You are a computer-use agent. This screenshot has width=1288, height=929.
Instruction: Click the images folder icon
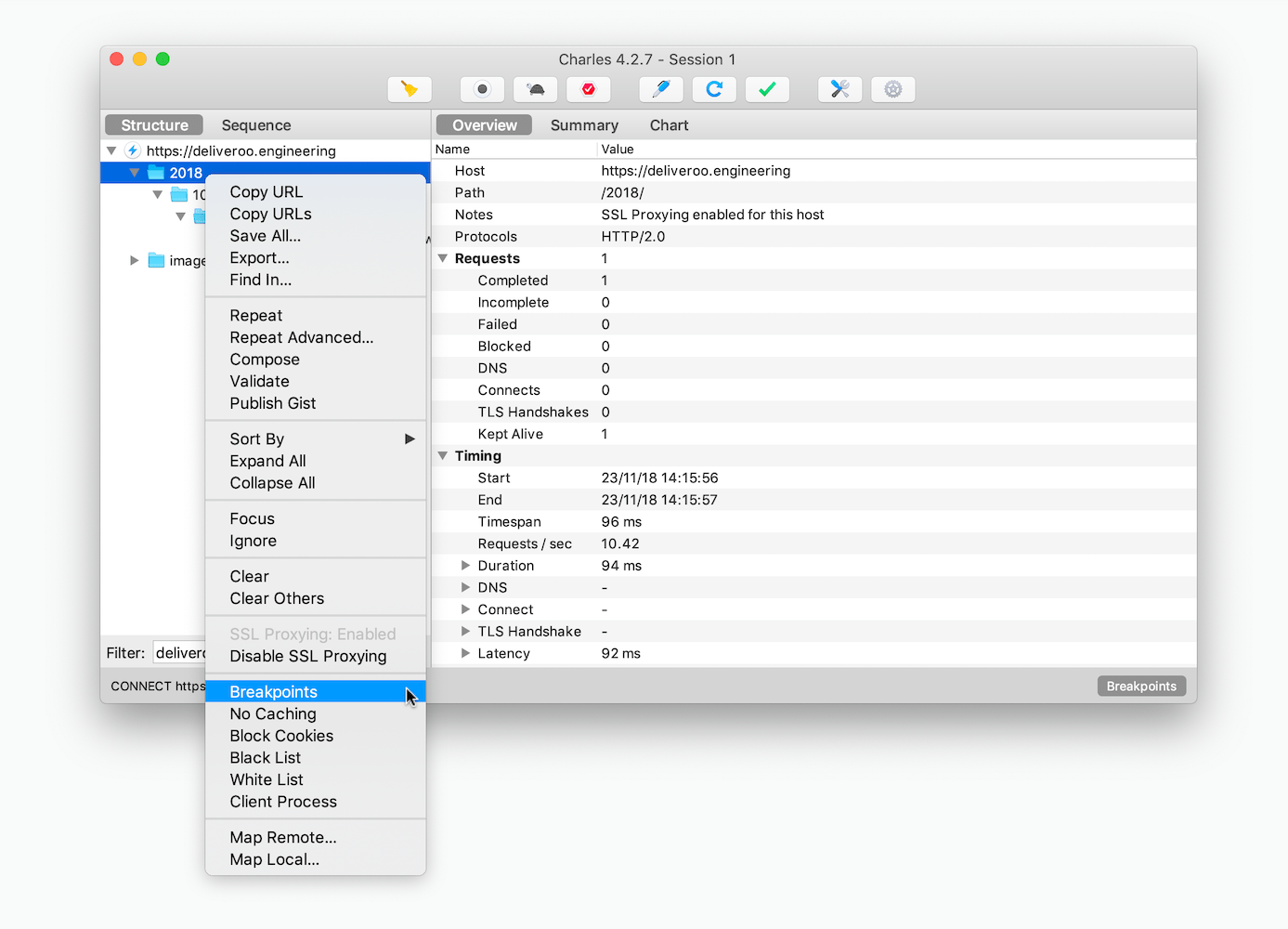(156, 260)
